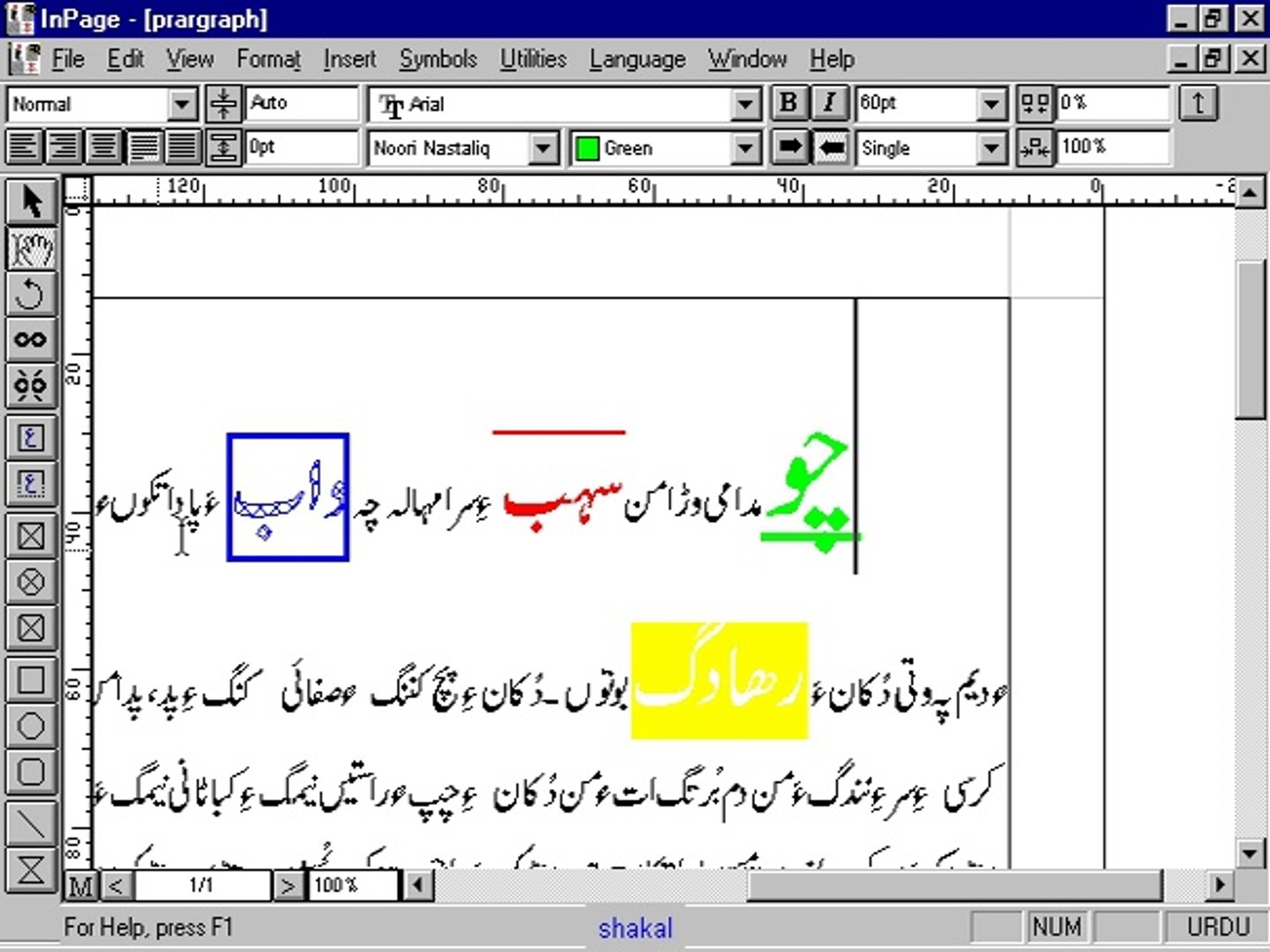
Task: Click the paragraph spacing icon beside 0pt
Action: pyautogui.click(x=224, y=147)
